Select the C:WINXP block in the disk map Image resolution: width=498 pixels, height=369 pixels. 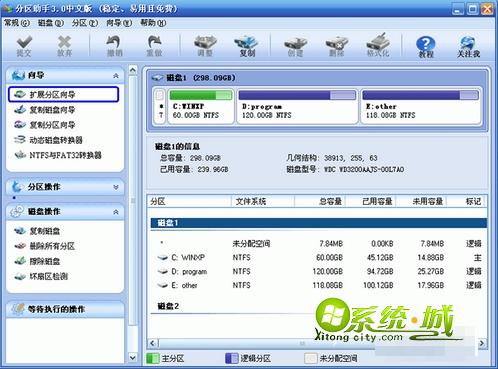(201, 106)
